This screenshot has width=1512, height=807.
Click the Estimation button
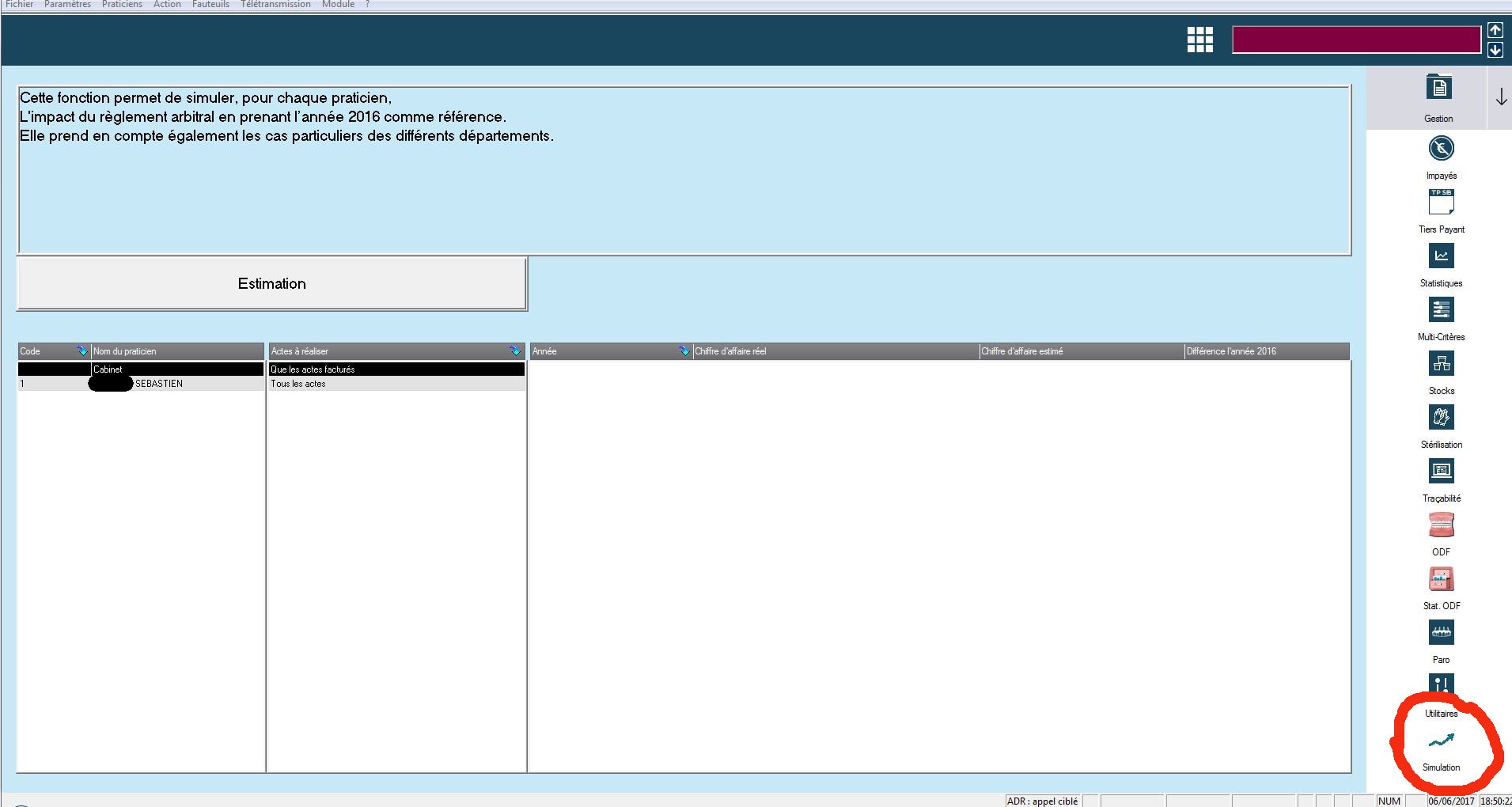pyautogui.click(x=271, y=283)
